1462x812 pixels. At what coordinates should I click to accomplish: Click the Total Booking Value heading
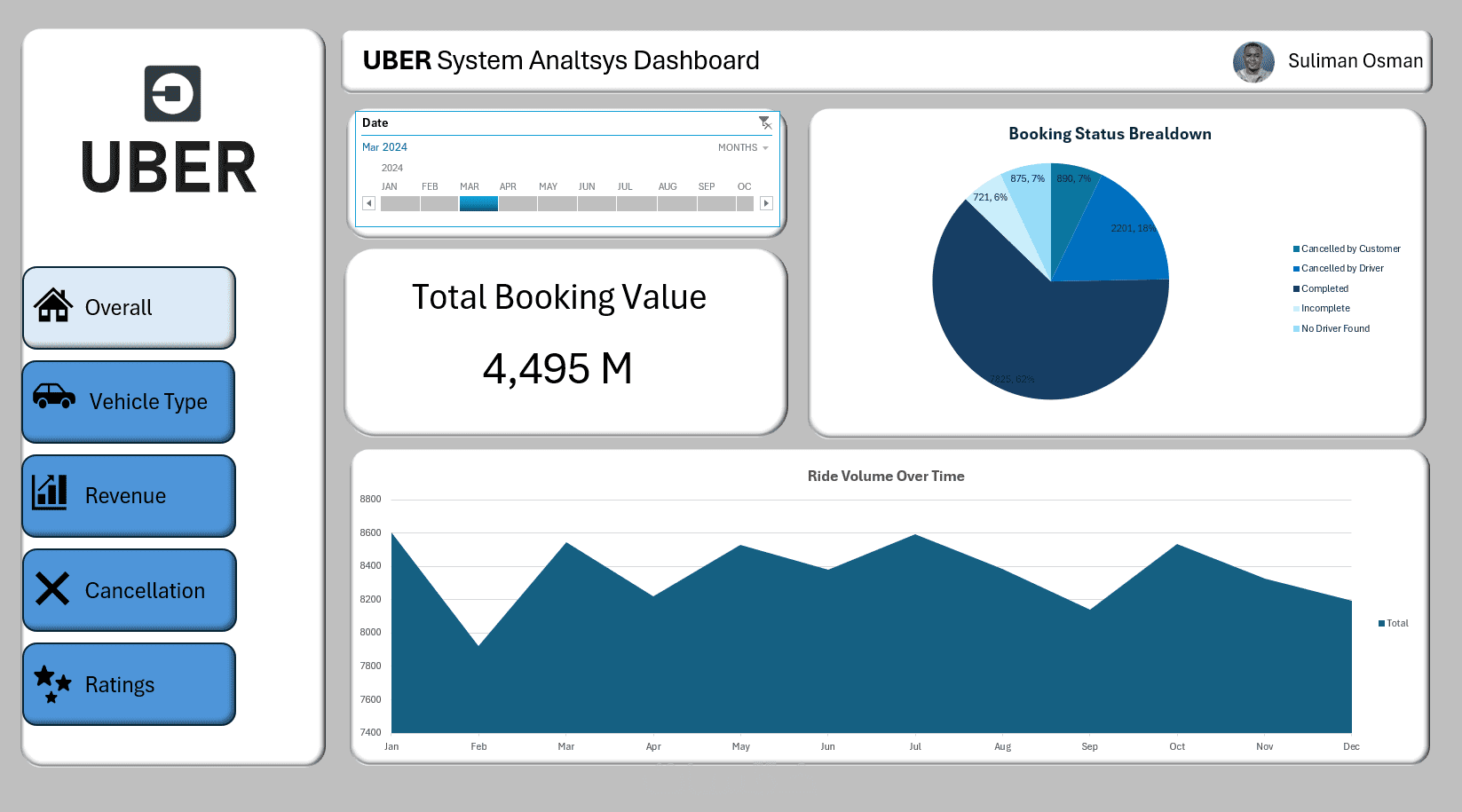pyautogui.click(x=559, y=297)
